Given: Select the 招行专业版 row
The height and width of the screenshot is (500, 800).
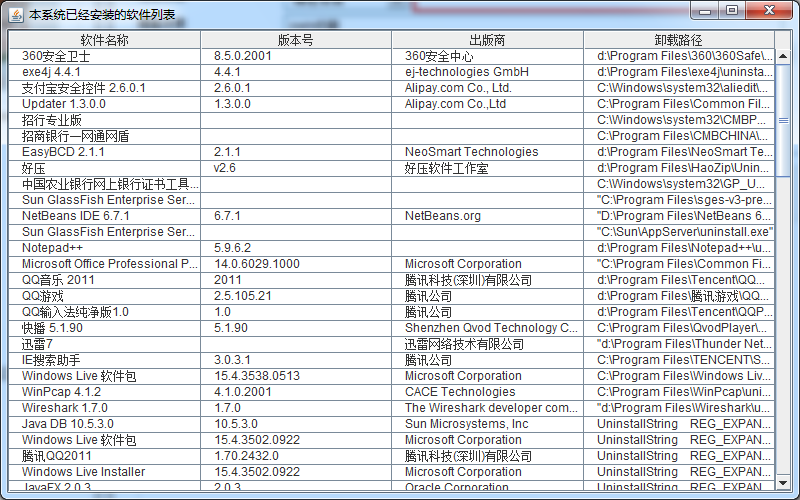Looking at the screenshot, I should pos(392,120).
